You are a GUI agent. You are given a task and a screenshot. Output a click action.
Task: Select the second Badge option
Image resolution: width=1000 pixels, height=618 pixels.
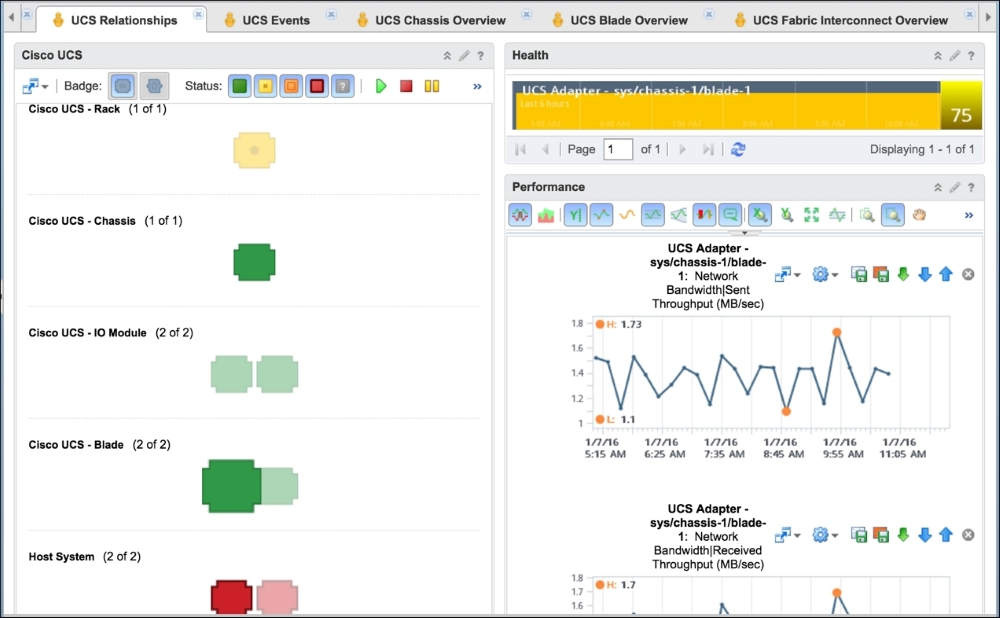coord(154,85)
